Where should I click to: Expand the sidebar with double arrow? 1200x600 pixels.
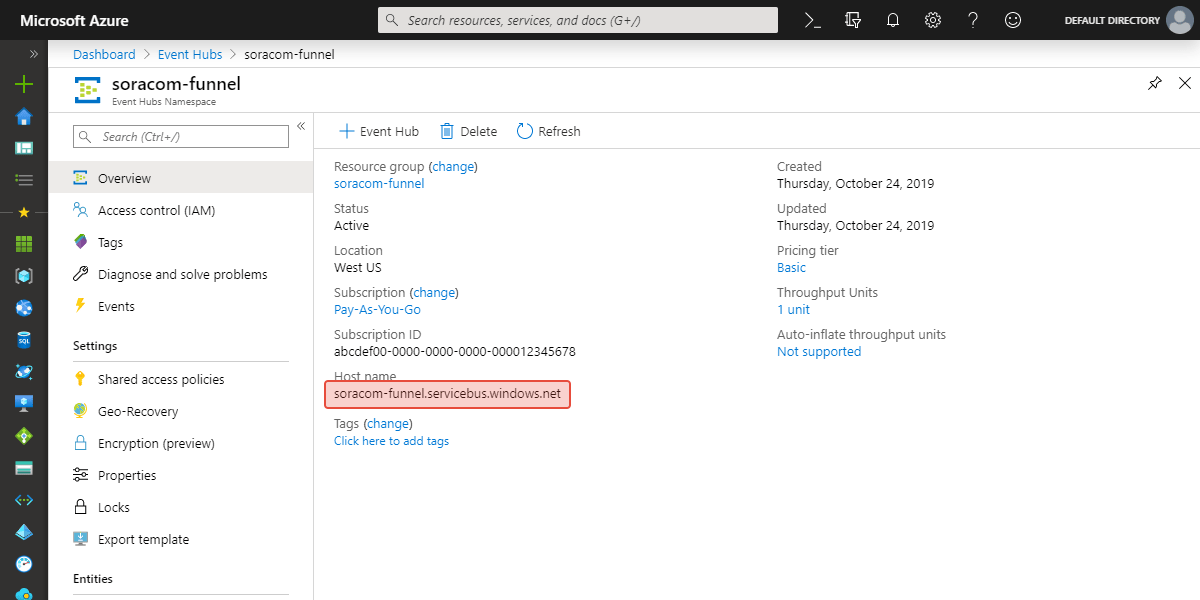tap(33, 55)
